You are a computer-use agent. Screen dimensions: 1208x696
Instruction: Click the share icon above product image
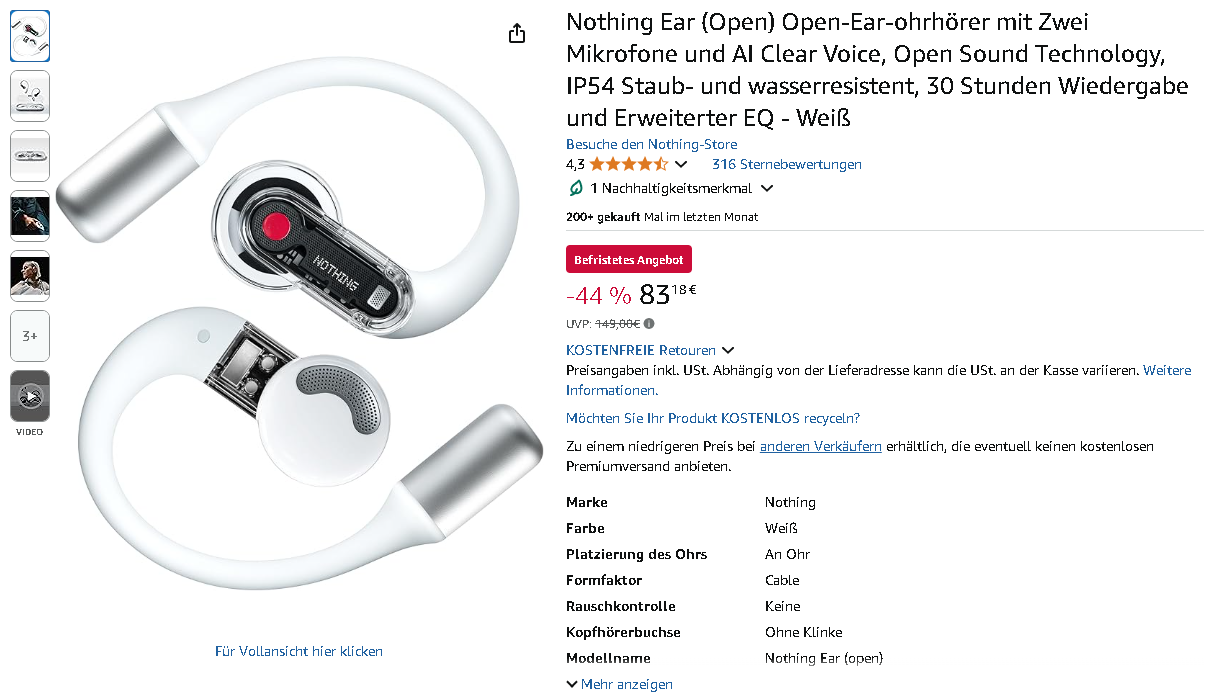coord(517,34)
